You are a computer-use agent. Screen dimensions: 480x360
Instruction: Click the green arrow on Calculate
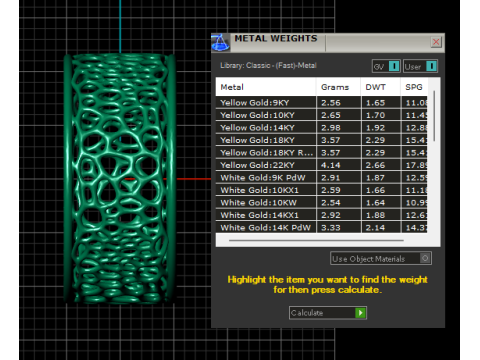(360, 313)
